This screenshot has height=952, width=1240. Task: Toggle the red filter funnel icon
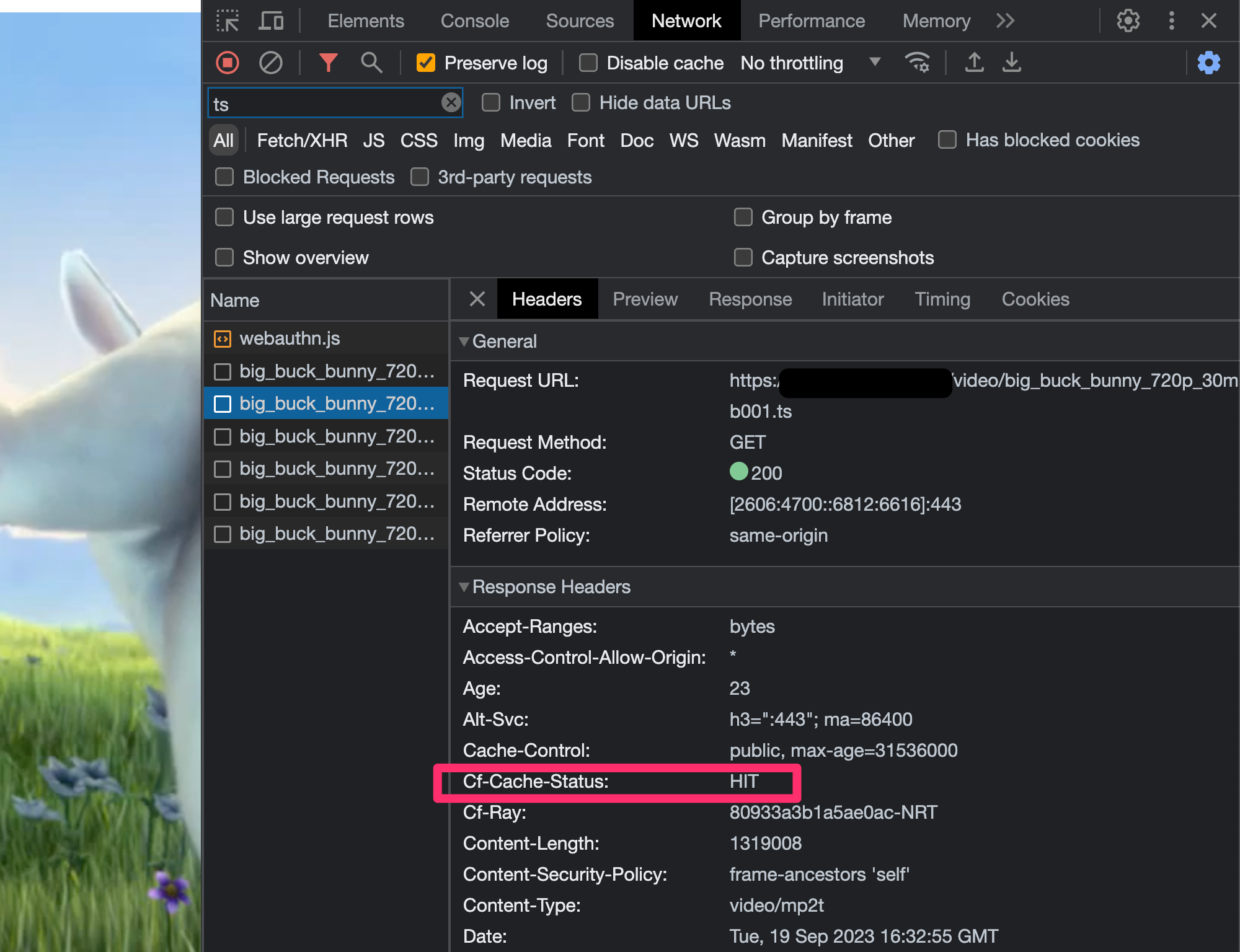(328, 63)
